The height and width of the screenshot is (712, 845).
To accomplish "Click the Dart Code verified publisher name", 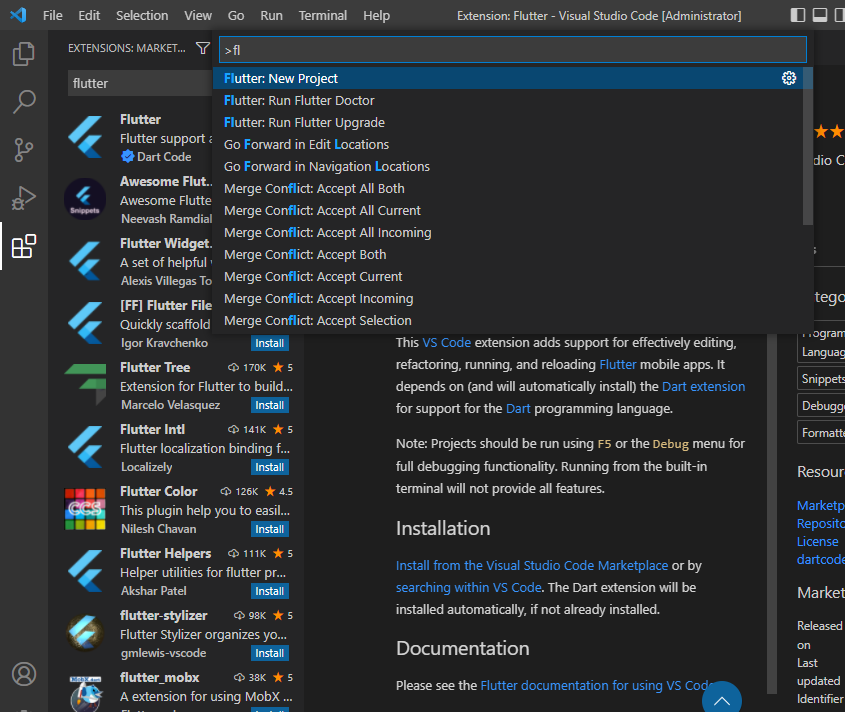I will [164, 157].
